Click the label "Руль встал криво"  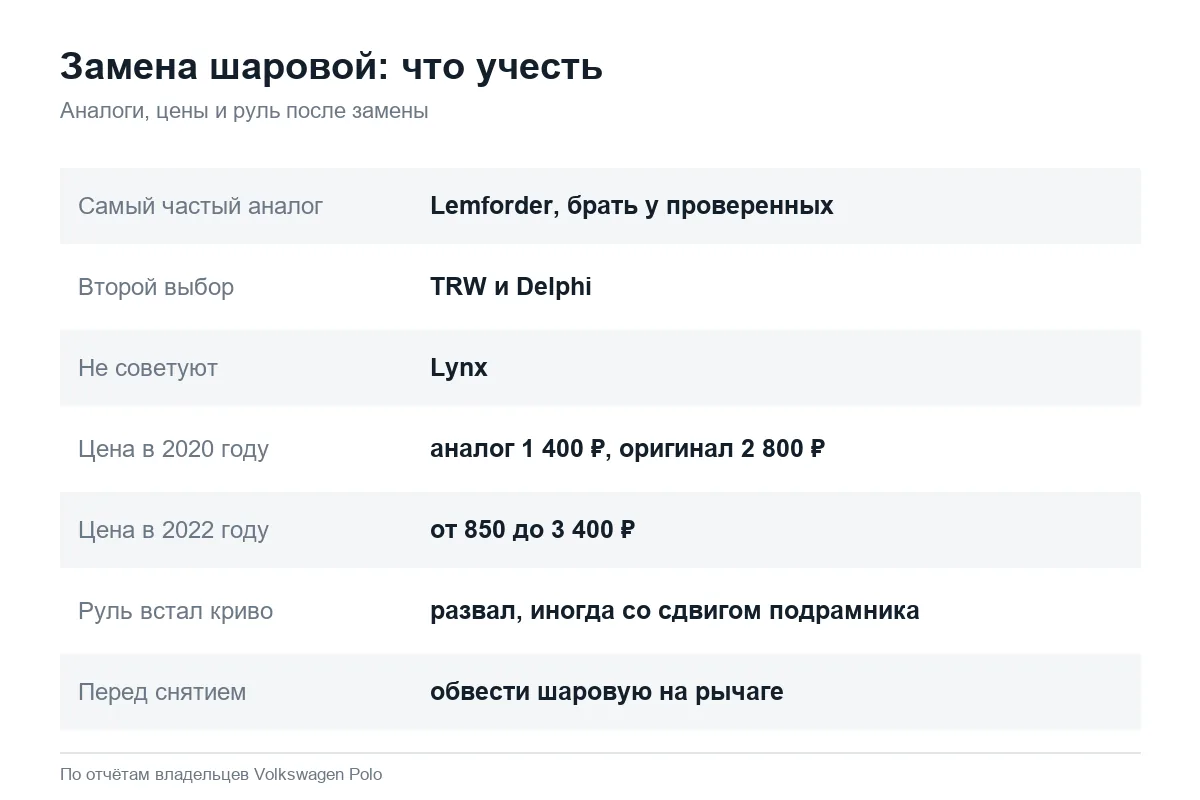click(175, 611)
